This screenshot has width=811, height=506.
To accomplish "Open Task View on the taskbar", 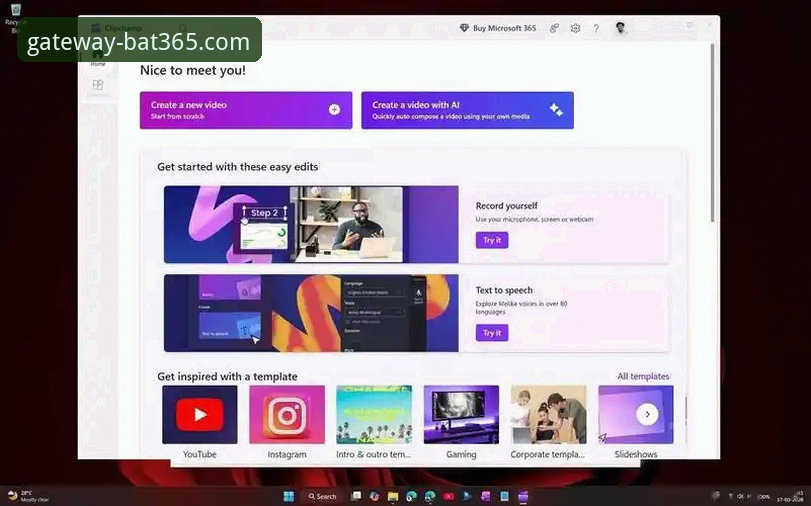I will [356, 496].
